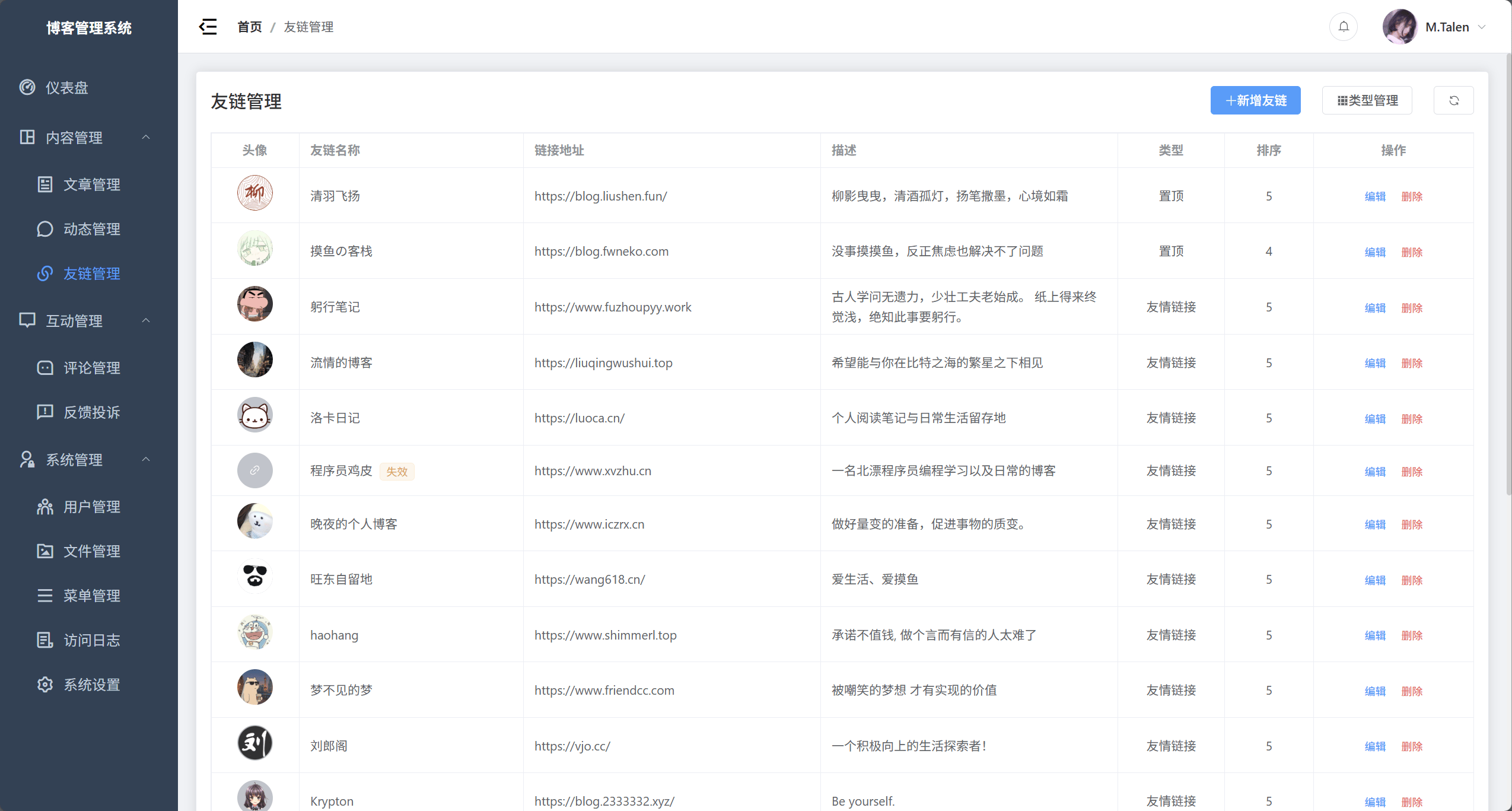The height and width of the screenshot is (811, 1512).
Task: Collapse the sidebar with arrow icon
Action: click(x=208, y=27)
